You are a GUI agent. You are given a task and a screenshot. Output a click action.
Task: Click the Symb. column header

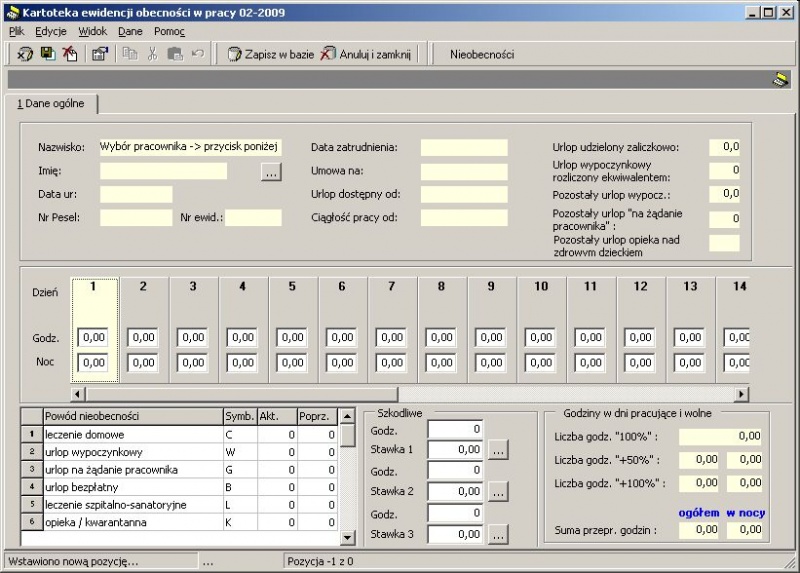(240, 416)
